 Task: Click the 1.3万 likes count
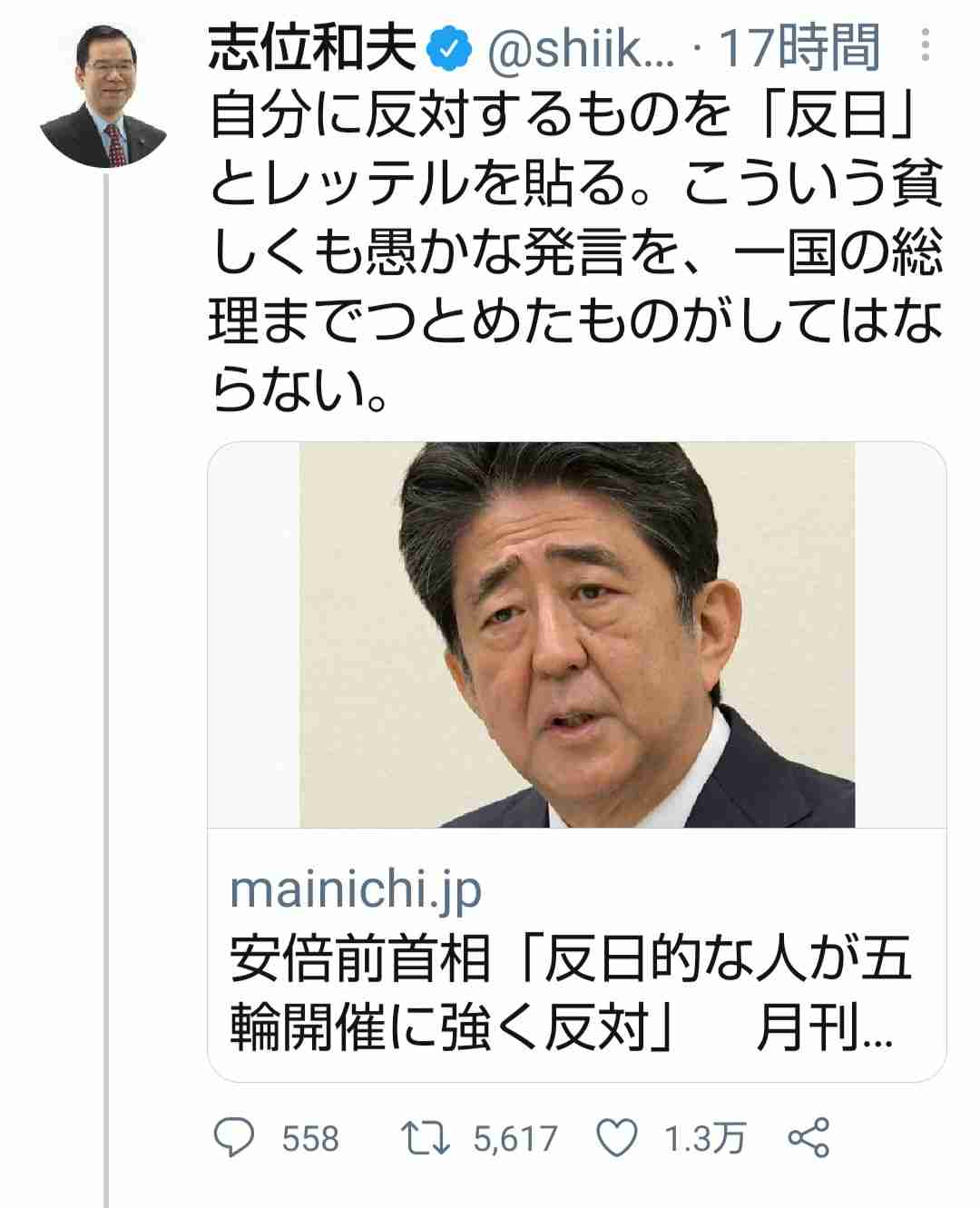[x=704, y=1138]
